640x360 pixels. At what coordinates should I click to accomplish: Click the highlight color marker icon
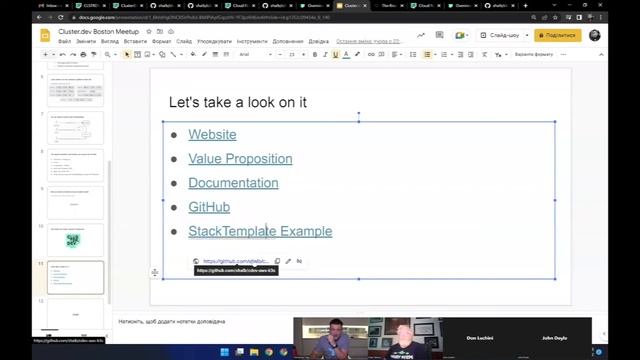(x=357, y=54)
